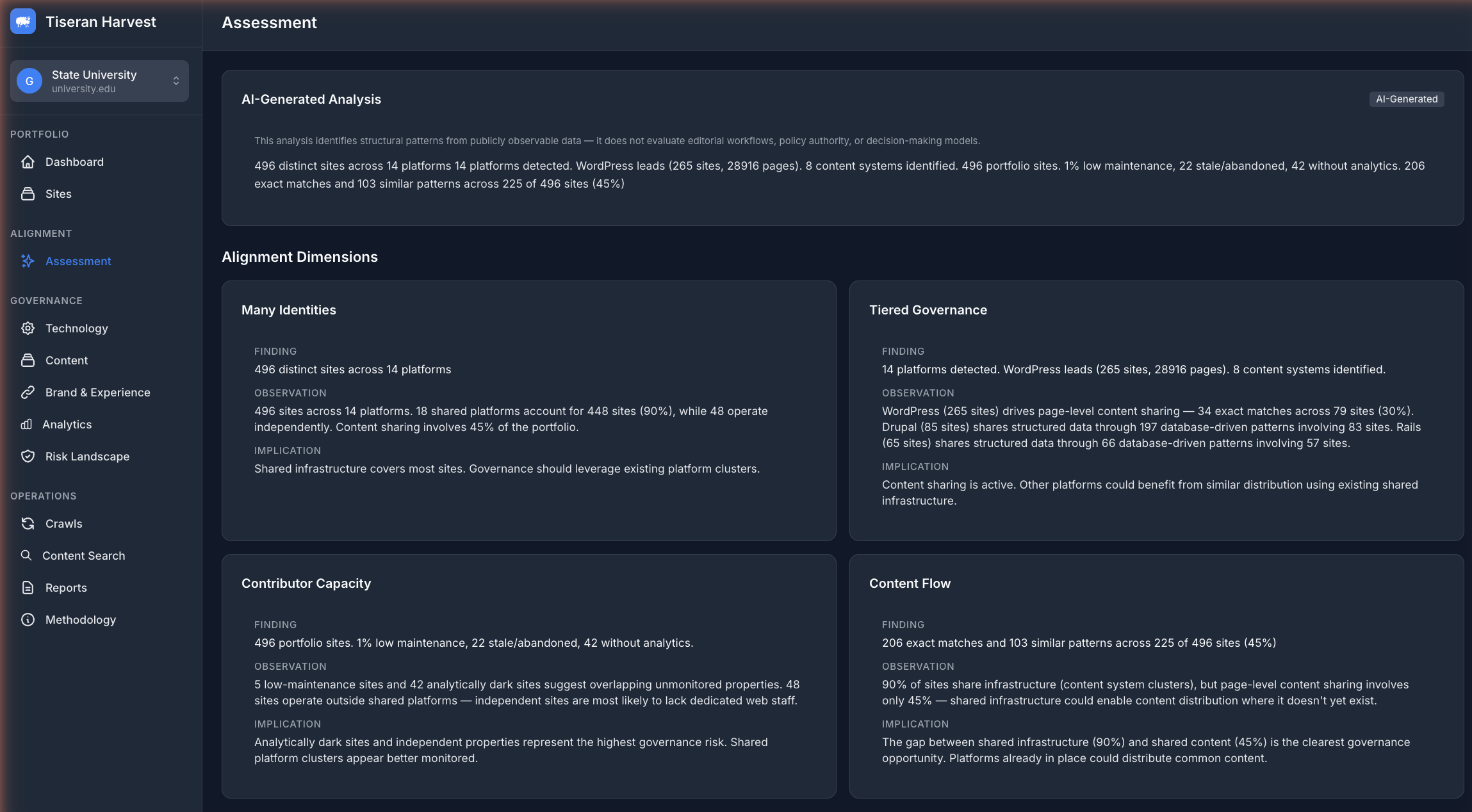This screenshot has height=812, width=1472.
Task: Select the Sites archive icon
Action: tap(28, 193)
